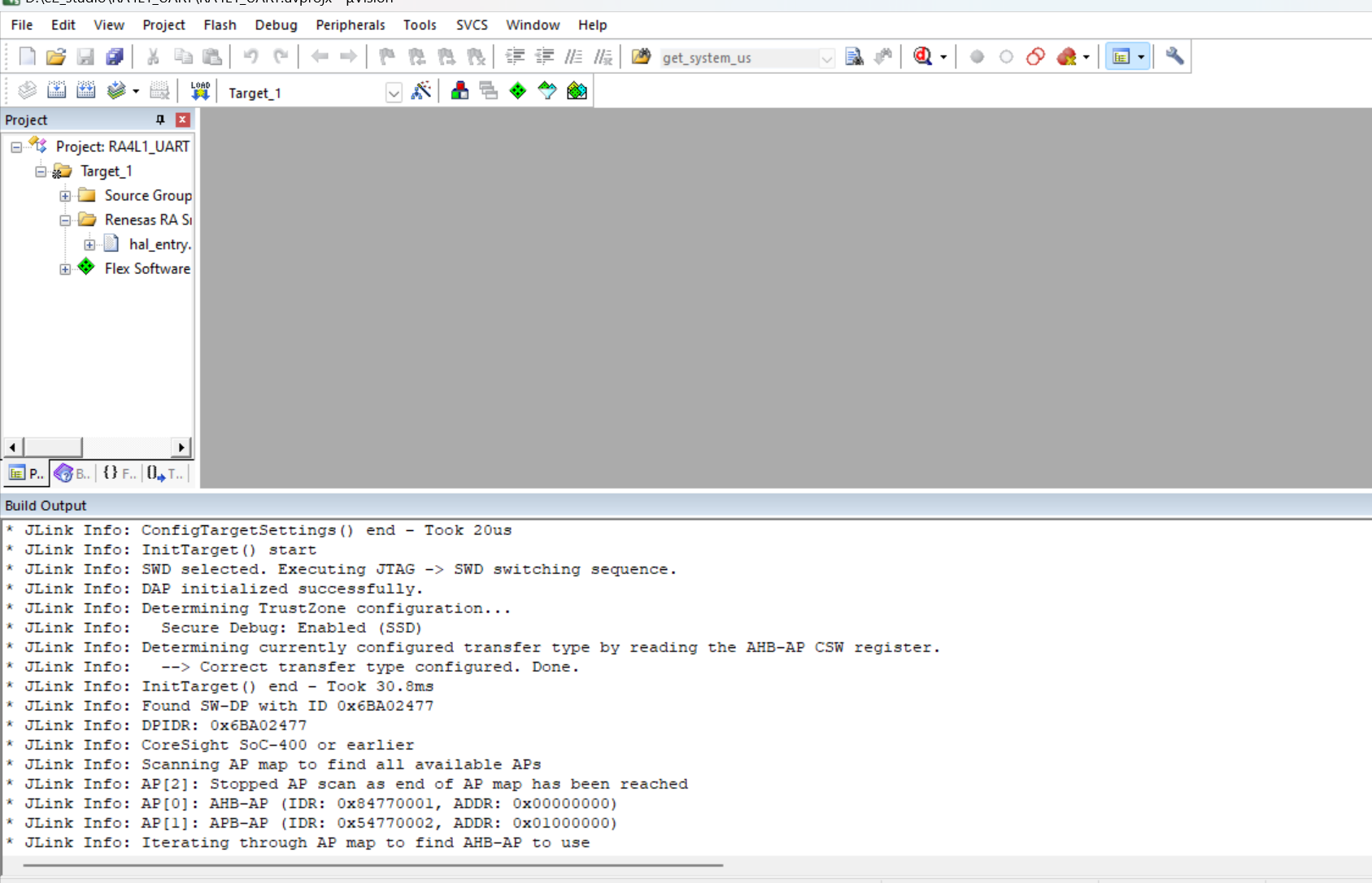Enable or disable breakpoint via hollow circle icon
This screenshot has height=883, width=1372.
1006,57
